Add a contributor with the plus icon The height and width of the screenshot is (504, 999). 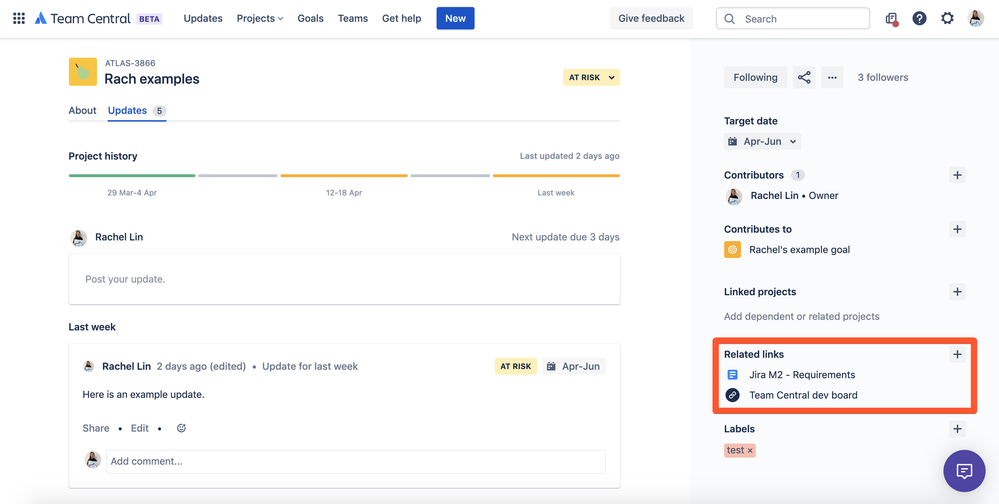click(957, 175)
